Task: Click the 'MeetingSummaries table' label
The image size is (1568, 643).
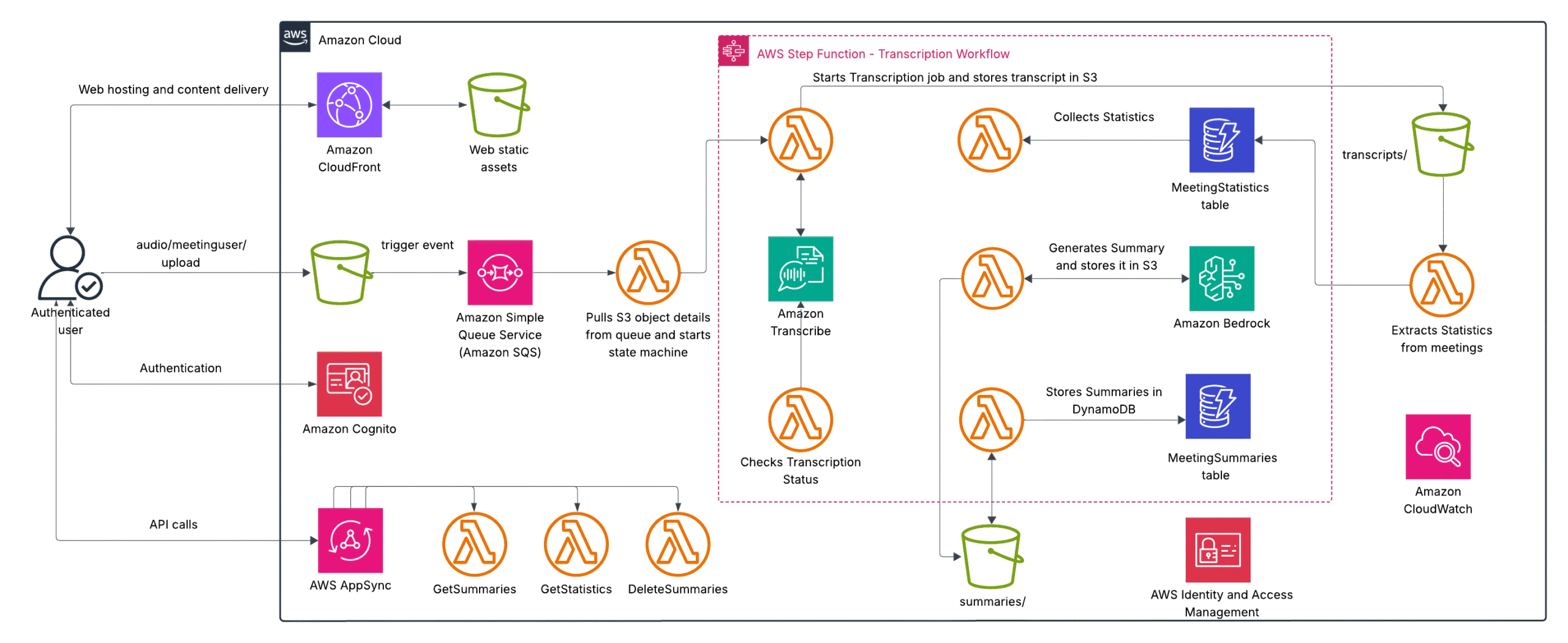Action: point(1221,466)
